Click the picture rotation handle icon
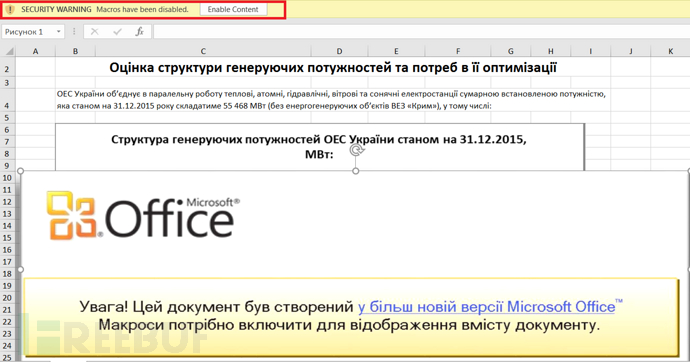The width and height of the screenshot is (690, 362). point(356,150)
